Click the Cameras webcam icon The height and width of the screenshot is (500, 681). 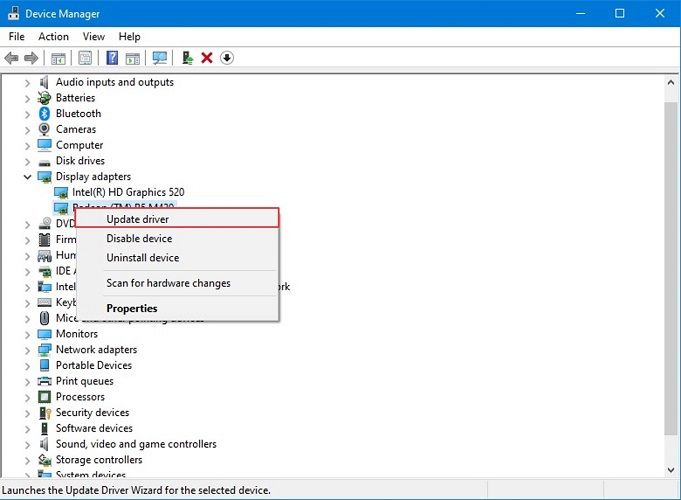44,129
